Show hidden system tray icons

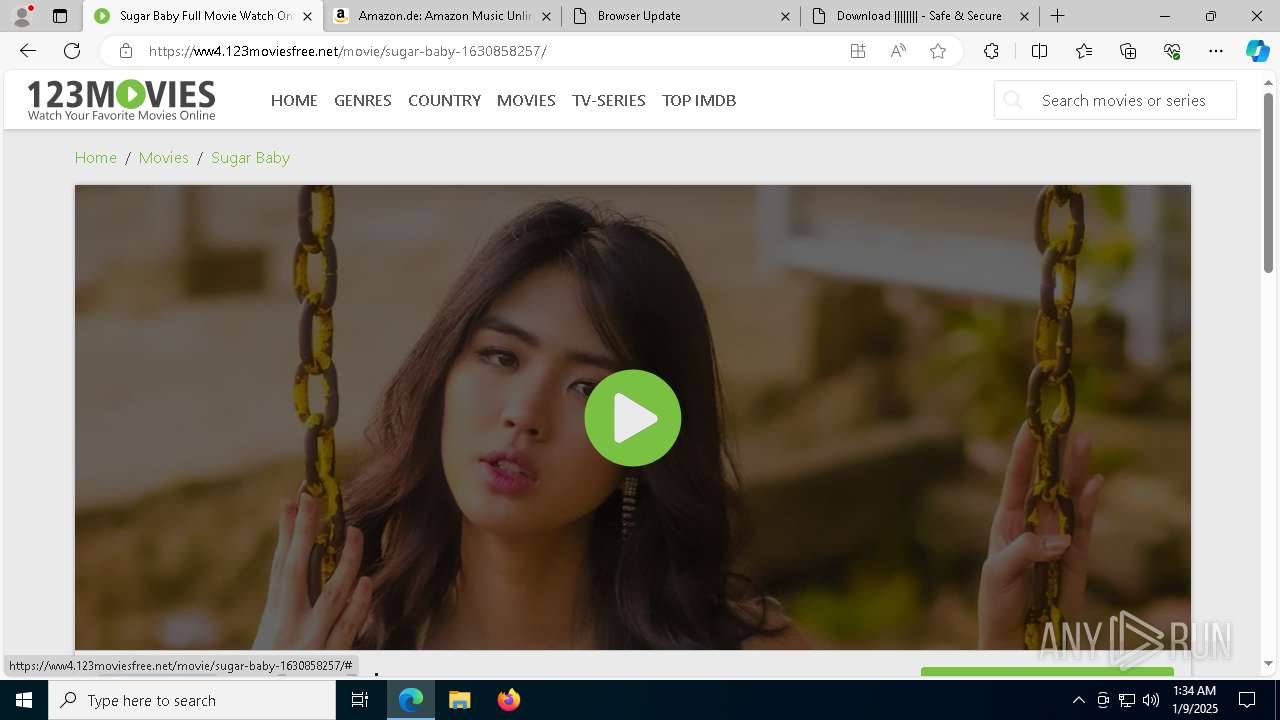coord(1079,700)
